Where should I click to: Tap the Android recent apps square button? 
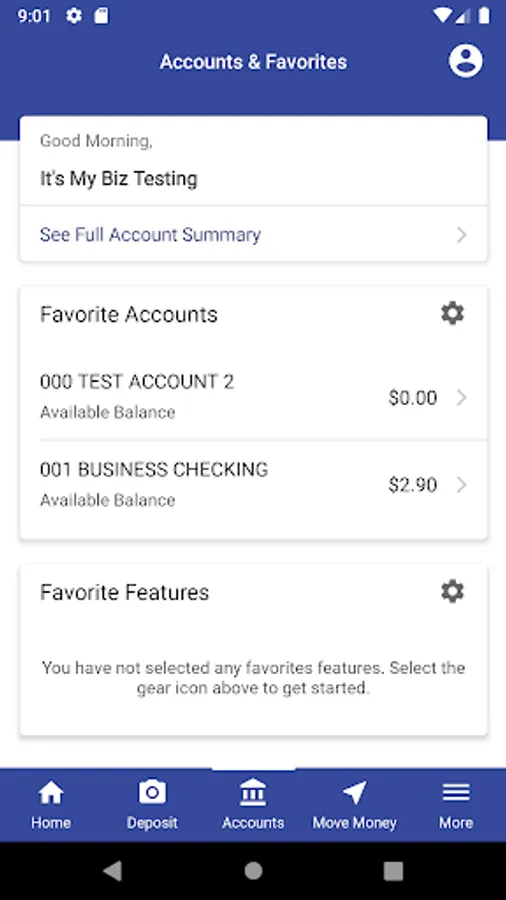pyautogui.click(x=393, y=871)
